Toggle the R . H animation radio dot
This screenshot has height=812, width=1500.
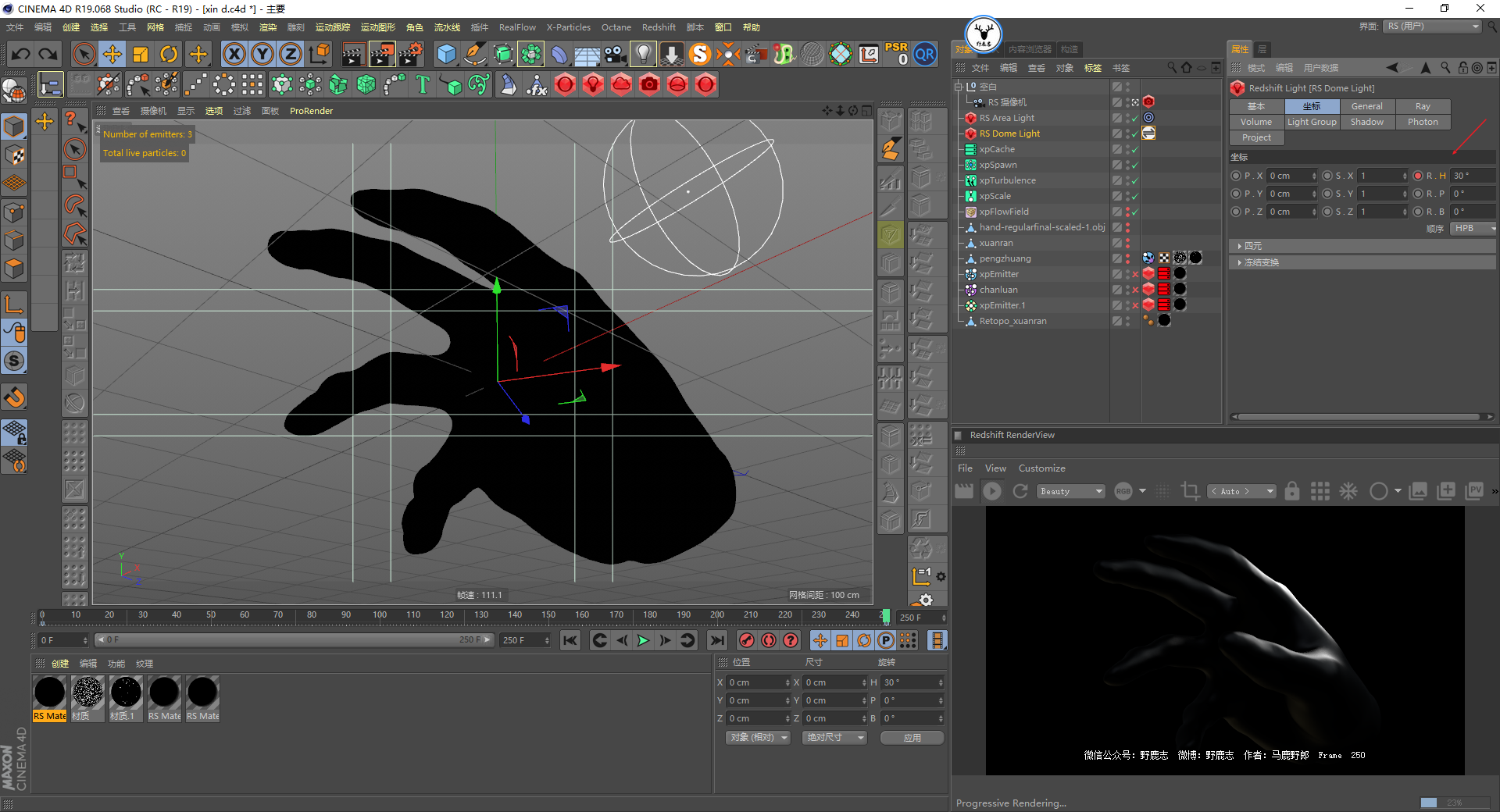click(1418, 176)
